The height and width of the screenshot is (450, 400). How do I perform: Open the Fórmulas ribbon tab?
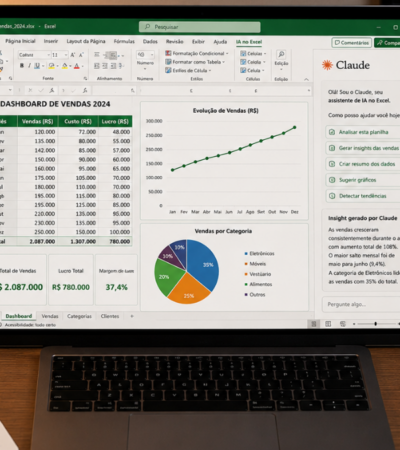124,41
